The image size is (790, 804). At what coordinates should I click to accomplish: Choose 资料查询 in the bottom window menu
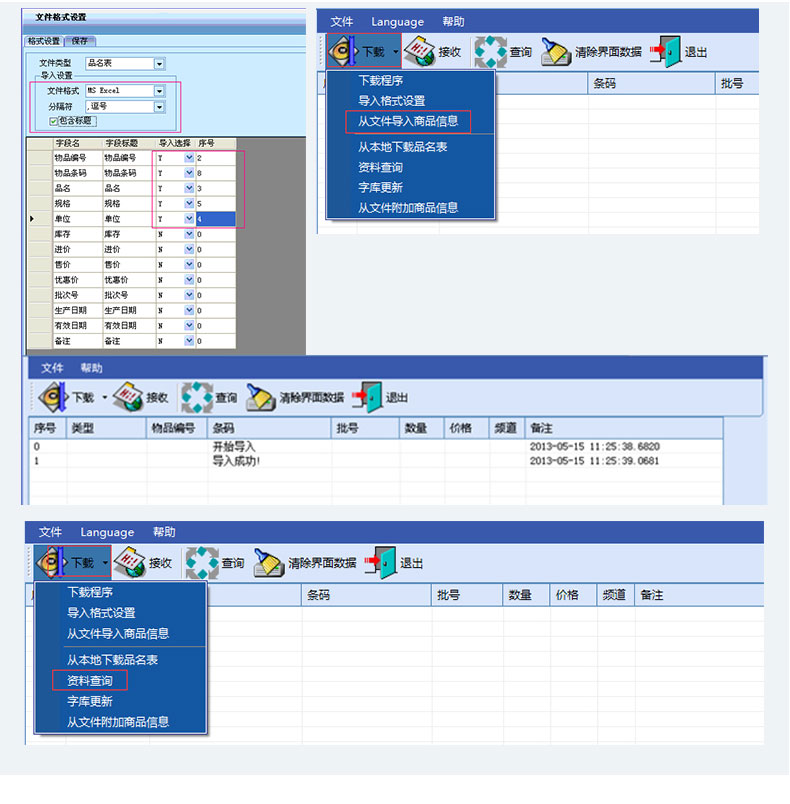90,680
